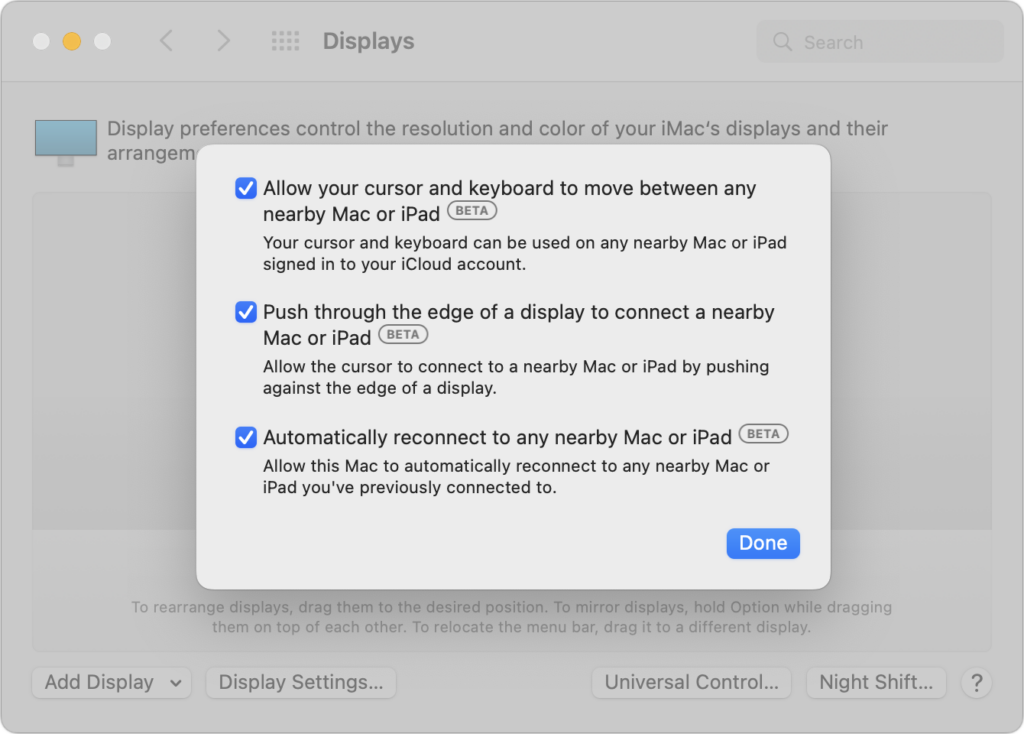Open help with the question mark button
Viewport: 1024px width, 734px height.
click(976, 682)
